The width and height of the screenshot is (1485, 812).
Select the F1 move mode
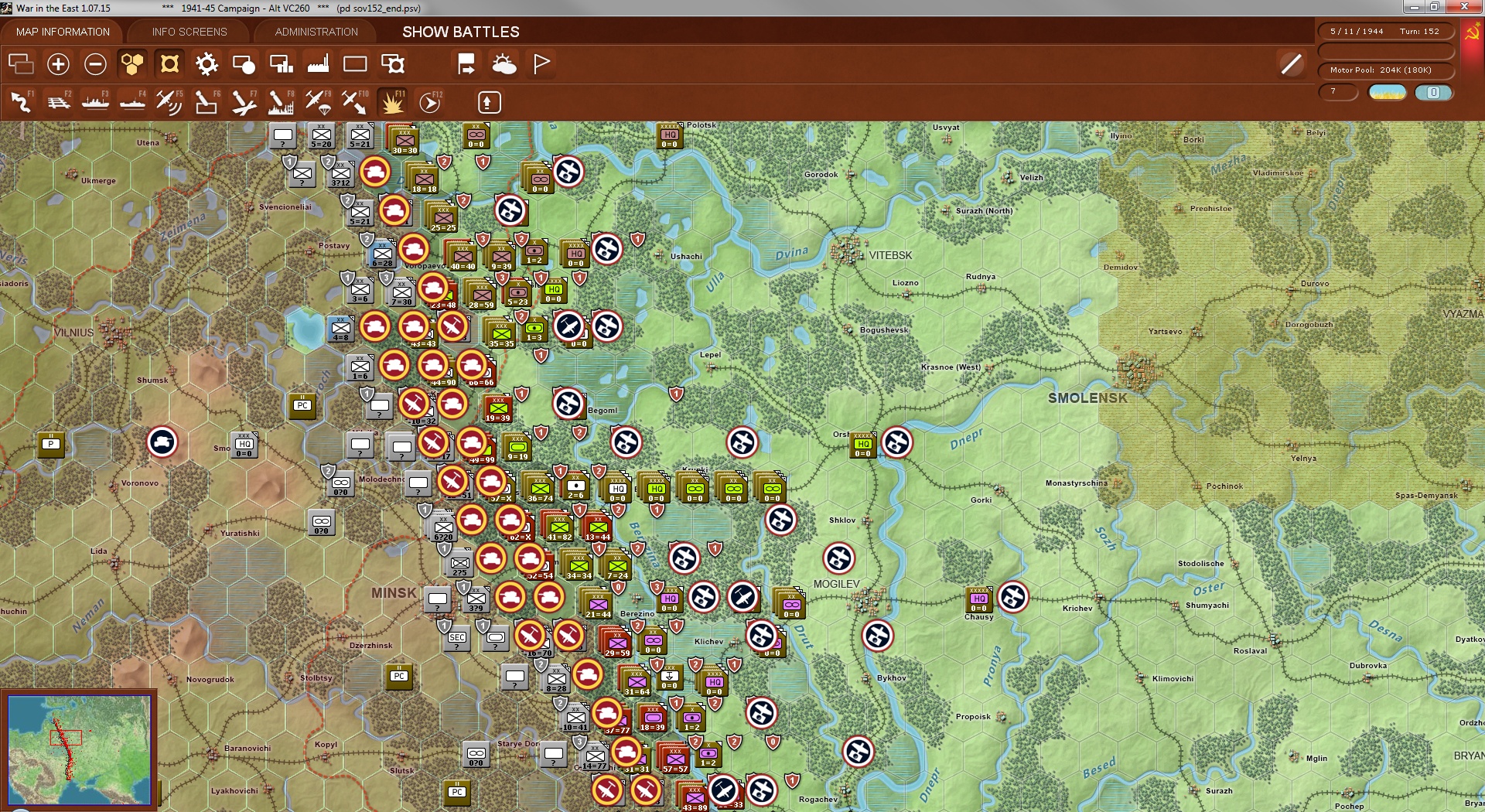21,102
